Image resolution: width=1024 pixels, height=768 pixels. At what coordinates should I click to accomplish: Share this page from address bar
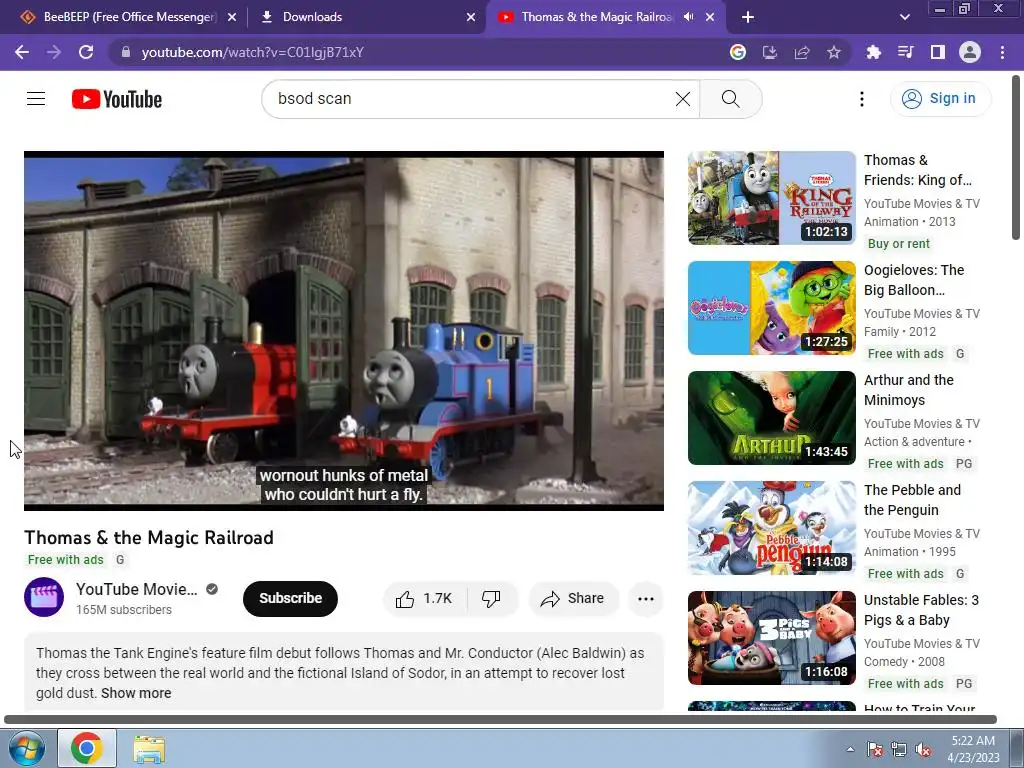pos(801,52)
